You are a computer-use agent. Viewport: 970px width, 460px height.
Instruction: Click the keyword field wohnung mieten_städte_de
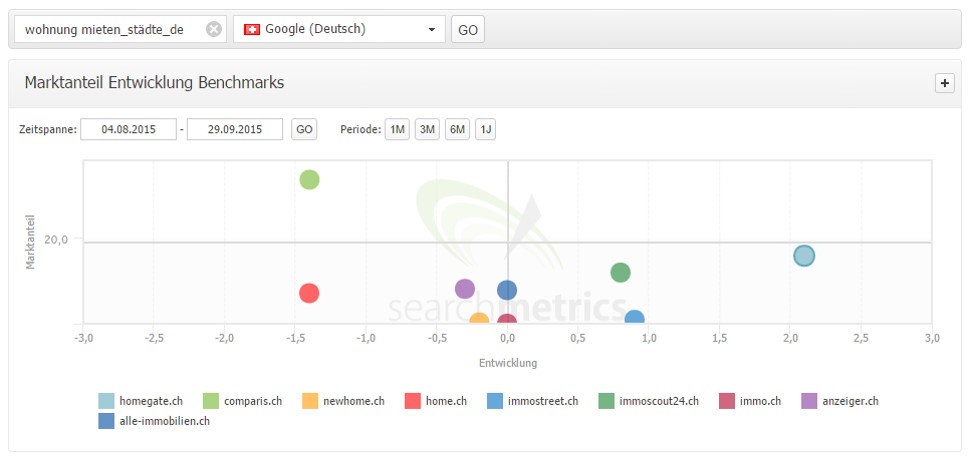pyautogui.click(x=105, y=29)
